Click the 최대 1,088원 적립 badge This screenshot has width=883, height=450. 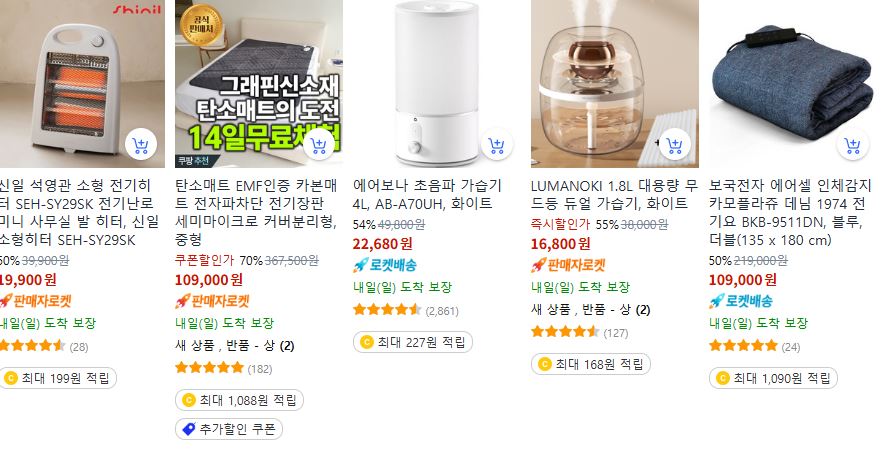pyautogui.click(x=239, y=400)
